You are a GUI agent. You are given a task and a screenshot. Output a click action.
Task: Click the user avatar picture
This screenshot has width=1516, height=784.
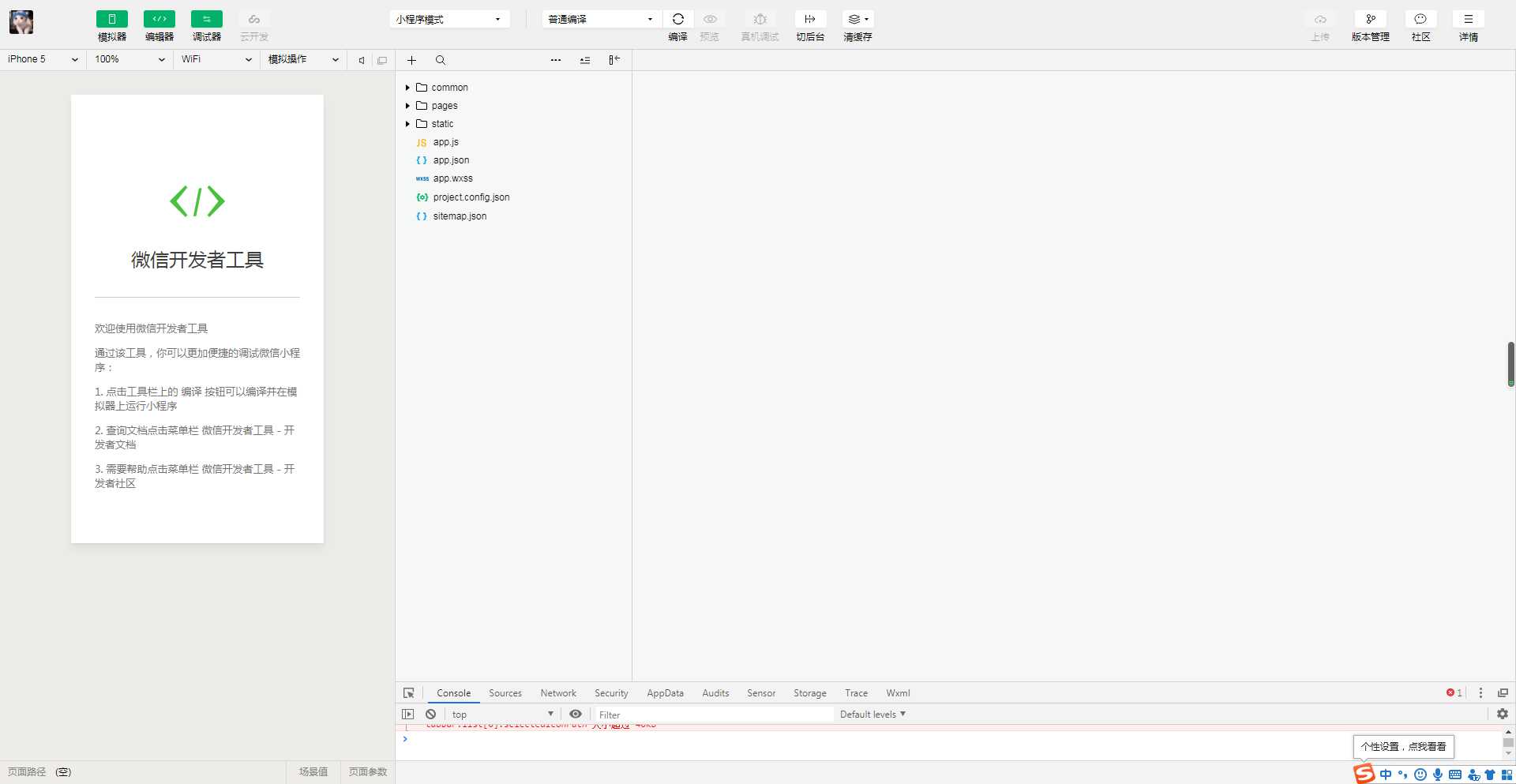click(x=21, y=22)
